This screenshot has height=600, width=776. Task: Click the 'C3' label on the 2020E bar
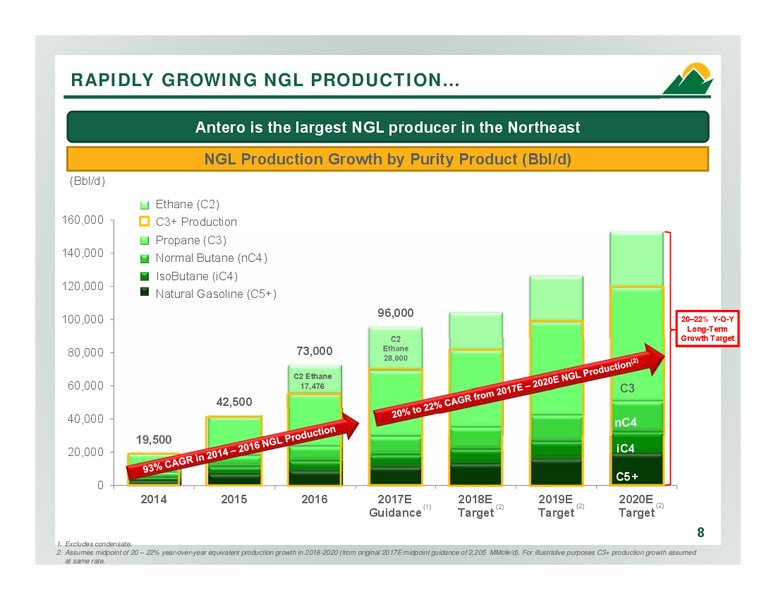(627, 389)
